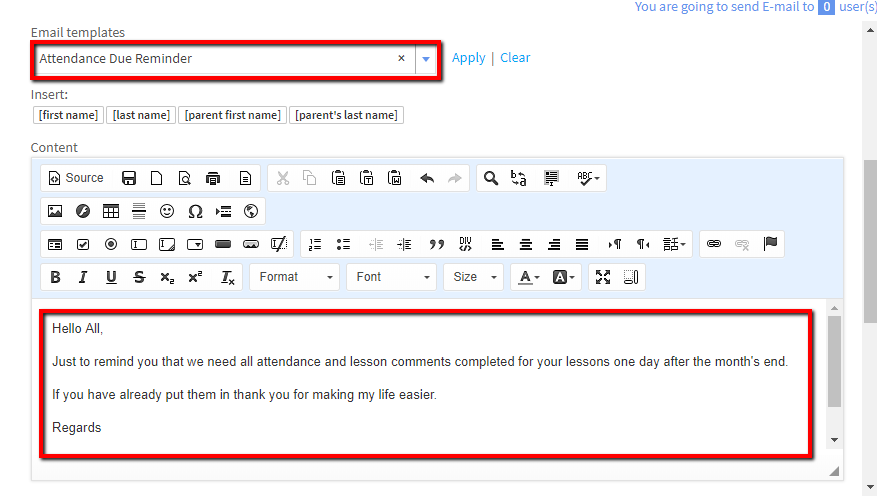Image resolution: width=877 pixels, height=496 pixels.
Task: Click the IFrame globe icon
Action: coord(251,211)
